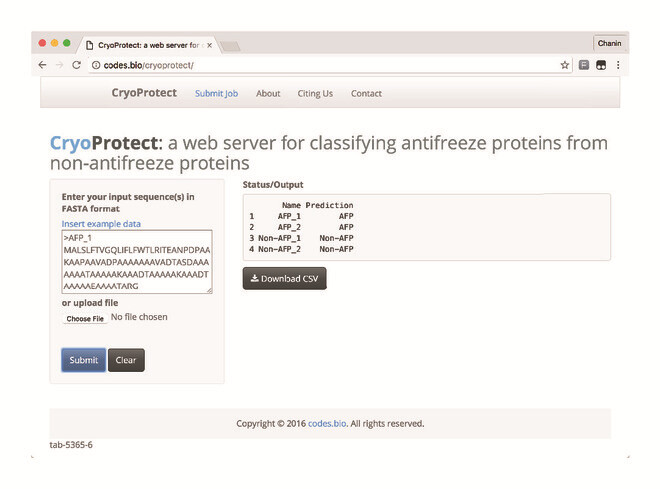Click the Clear button
This screenshot has width=660, height=489.
[x=126, y=360]
